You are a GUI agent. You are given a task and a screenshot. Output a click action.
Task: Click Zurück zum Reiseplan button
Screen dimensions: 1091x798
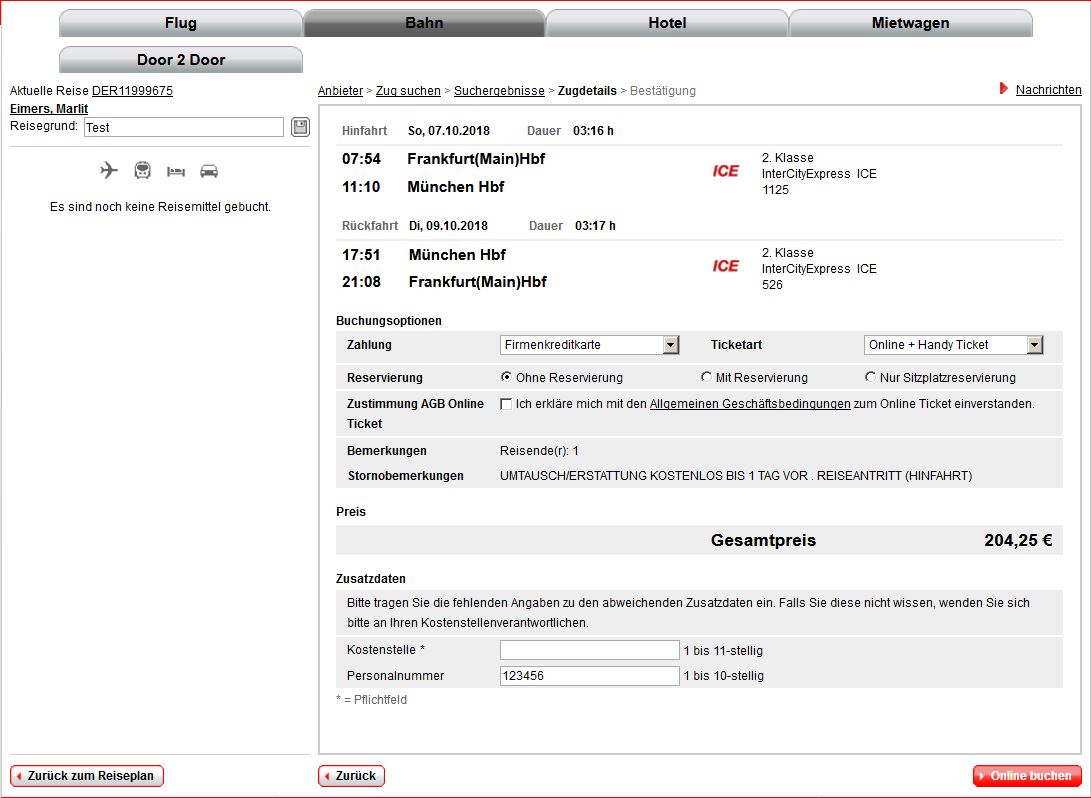(87, 776)
